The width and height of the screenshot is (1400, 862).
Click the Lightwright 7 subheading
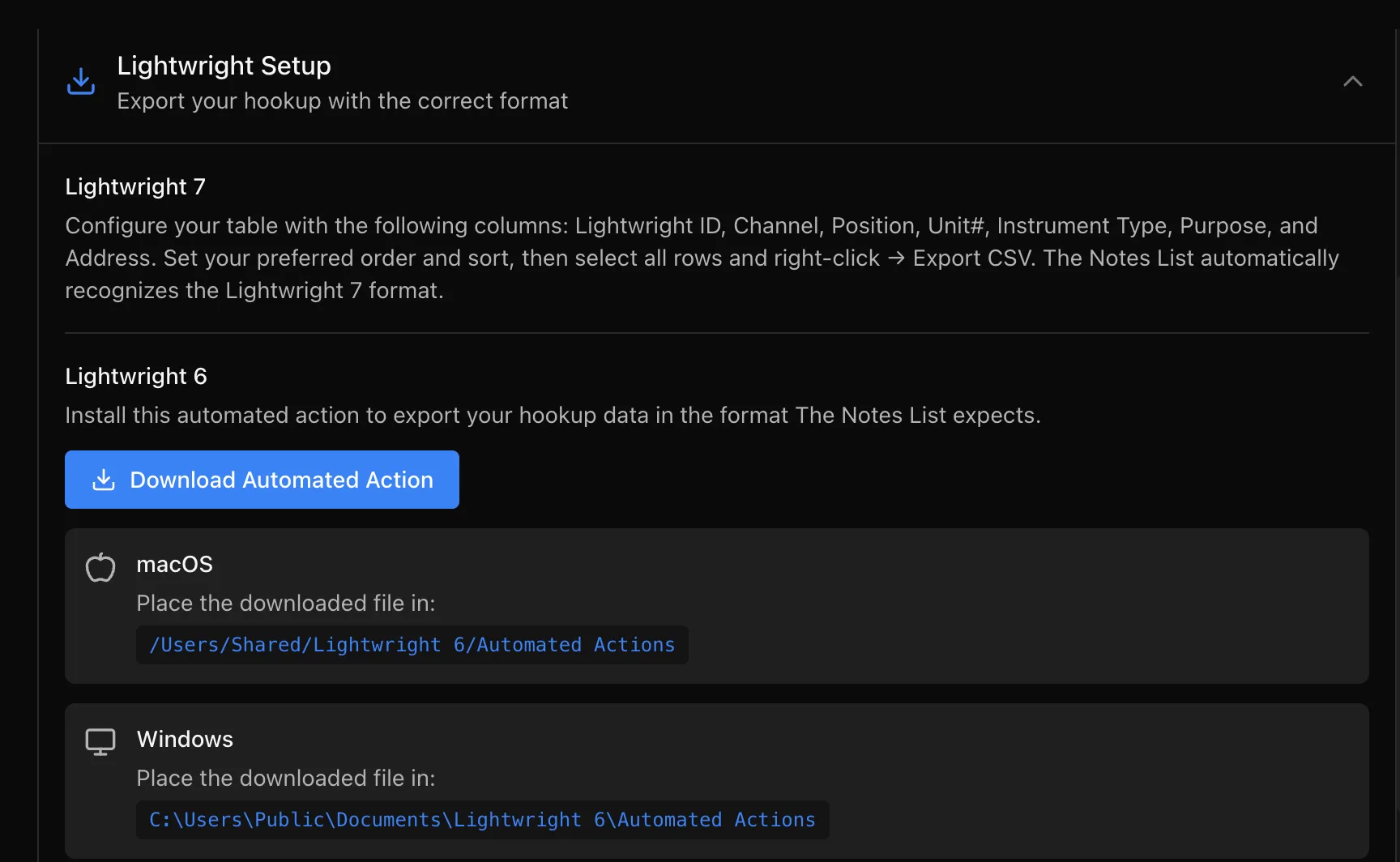coord(135,186)
